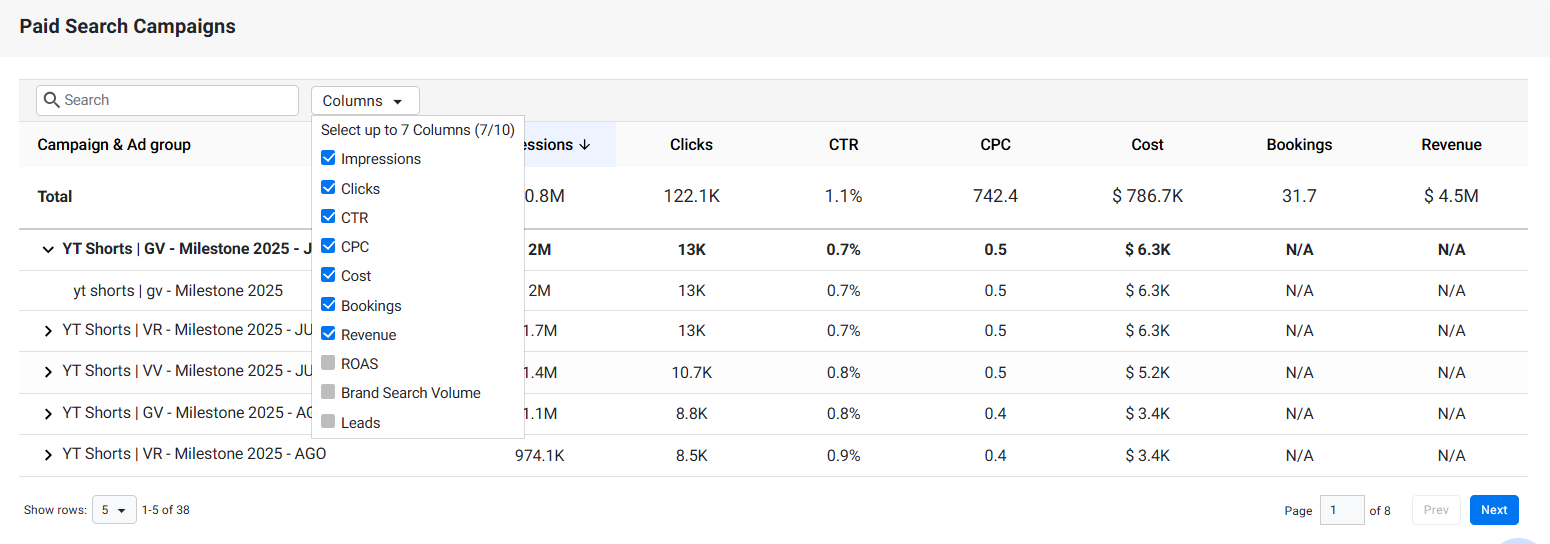Focus the Search input field
Image resolution: width=1550 pixels, height=544 pixels.
167,100
